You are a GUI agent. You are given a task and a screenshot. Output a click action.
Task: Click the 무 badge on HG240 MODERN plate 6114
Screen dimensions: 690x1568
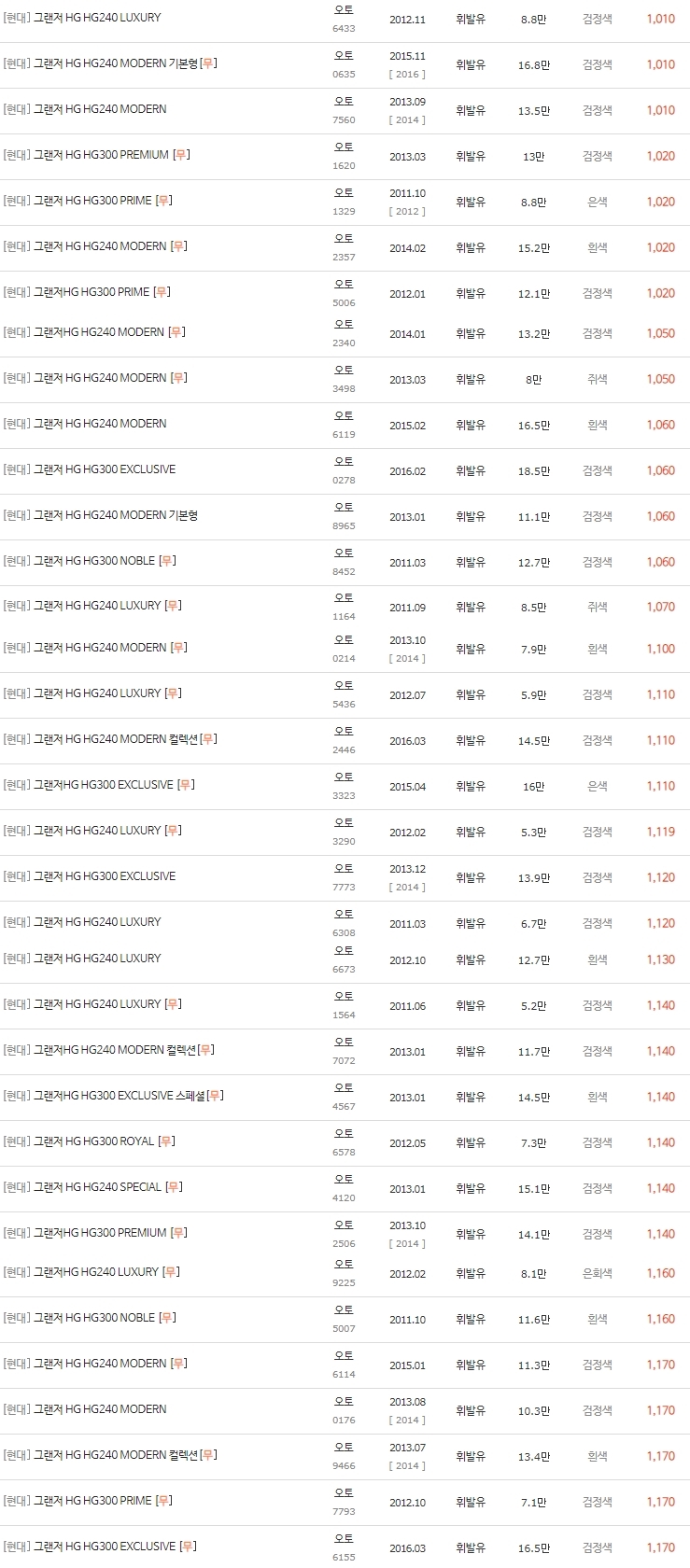coord(178,1364)
